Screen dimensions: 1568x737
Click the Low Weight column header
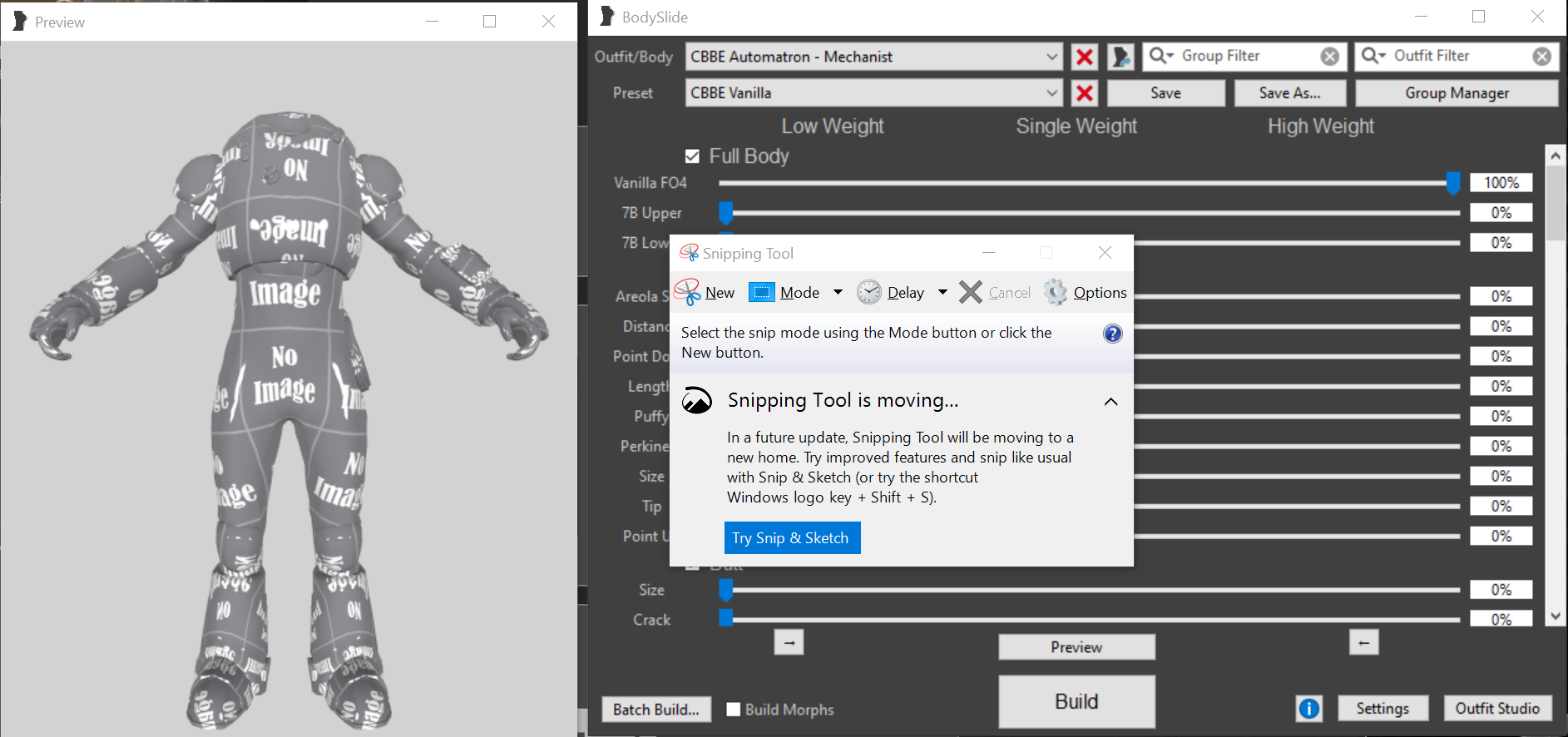pos(832,126)
